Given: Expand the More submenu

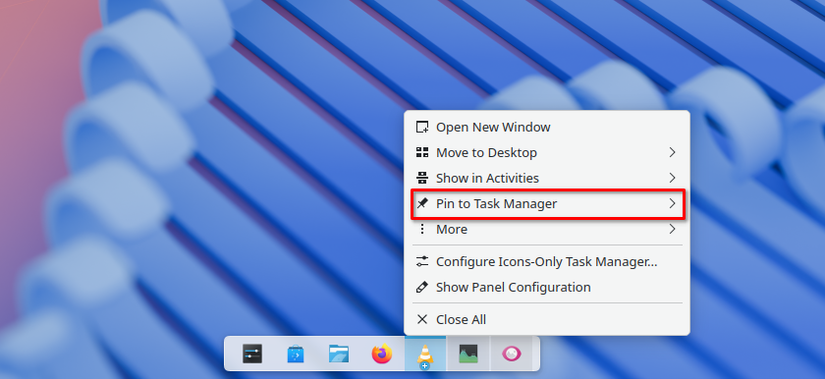Looking at the screenshot, I should point(547,229).
